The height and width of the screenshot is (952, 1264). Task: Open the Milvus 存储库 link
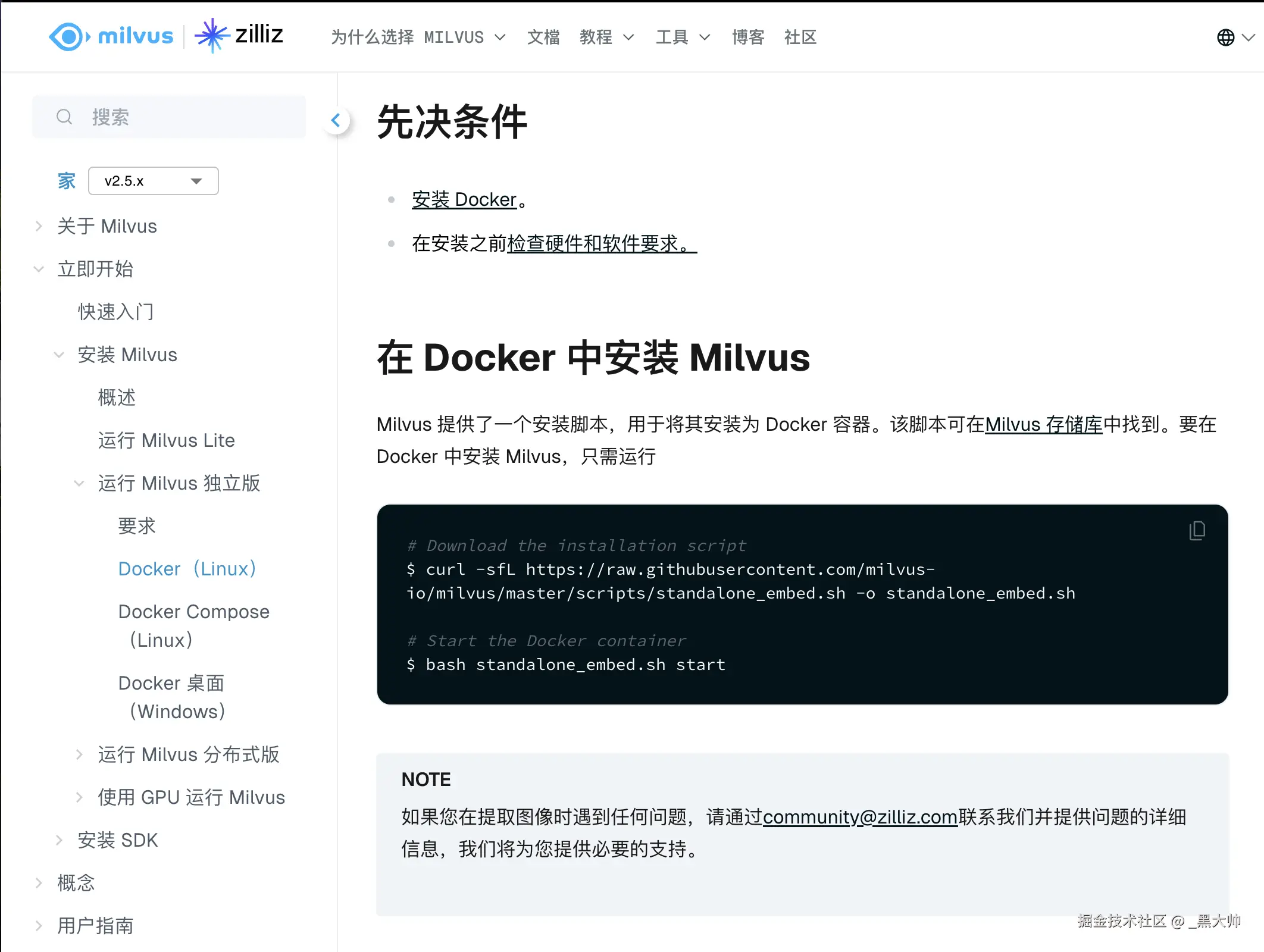click(x=1043, y=425)
